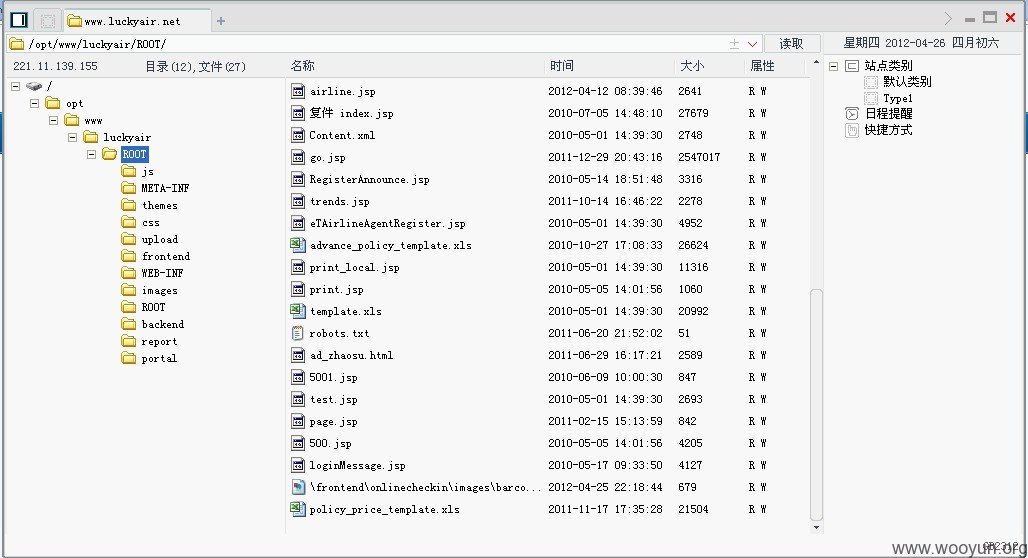The image size is (1028, 558).
Task: Select 5001.jsp file icon
Action: 298,377
